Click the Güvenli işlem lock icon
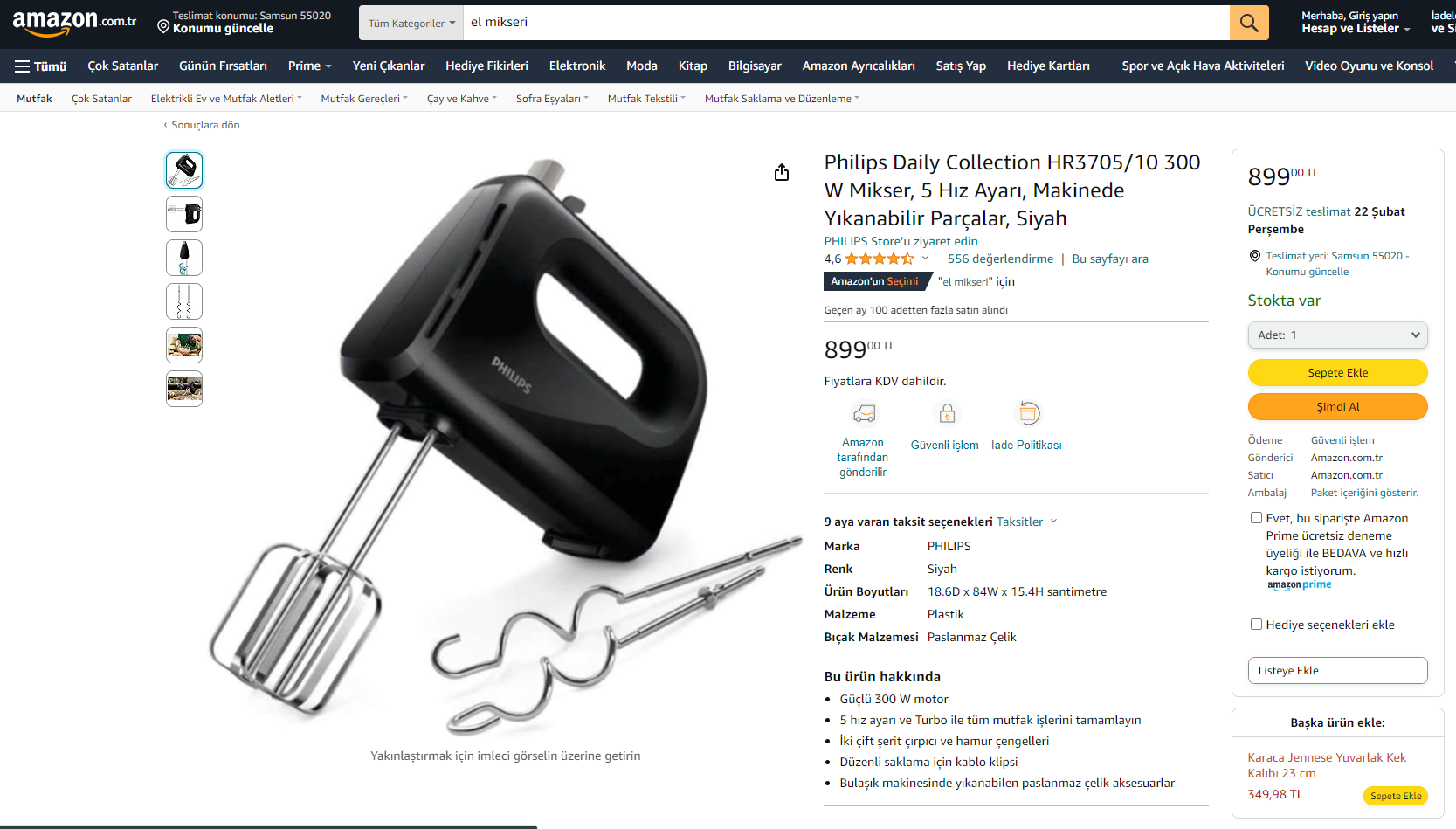Image resolution: width=1456 pixels, height=829 pixels. coord(947,413)
